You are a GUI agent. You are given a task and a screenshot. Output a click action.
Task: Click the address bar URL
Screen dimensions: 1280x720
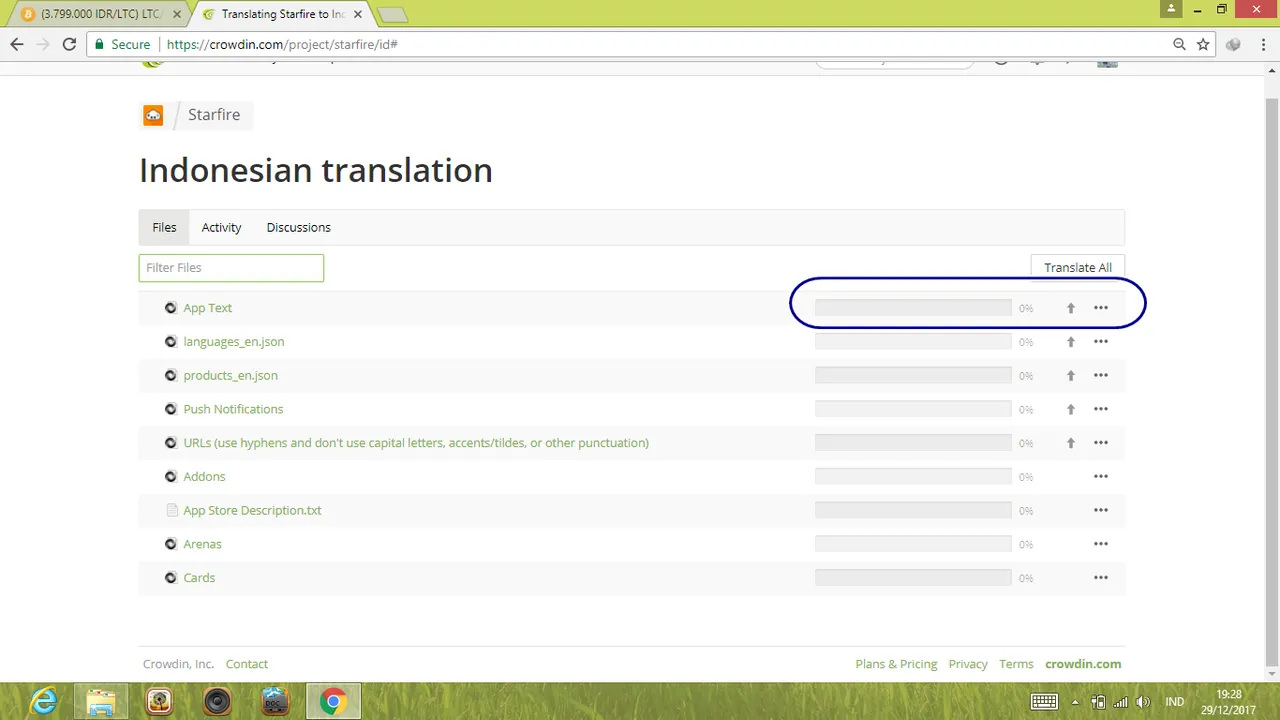coord(282,44)
